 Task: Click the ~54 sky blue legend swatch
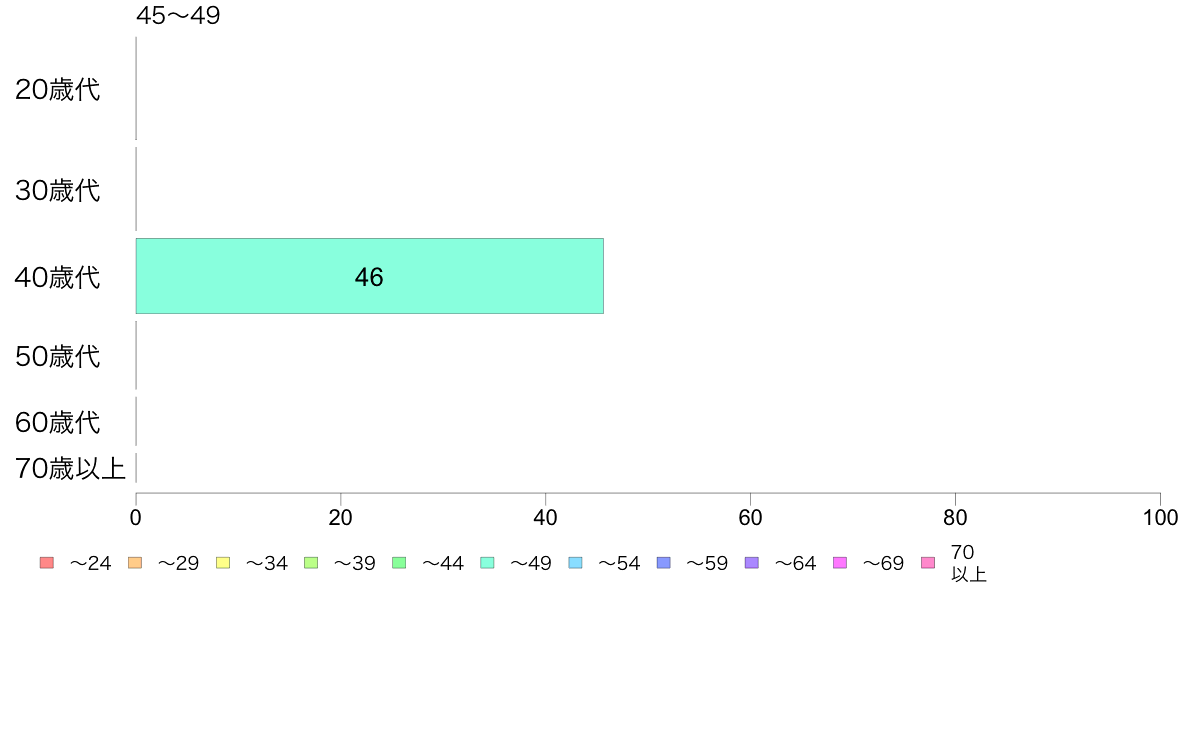point(575,562)
